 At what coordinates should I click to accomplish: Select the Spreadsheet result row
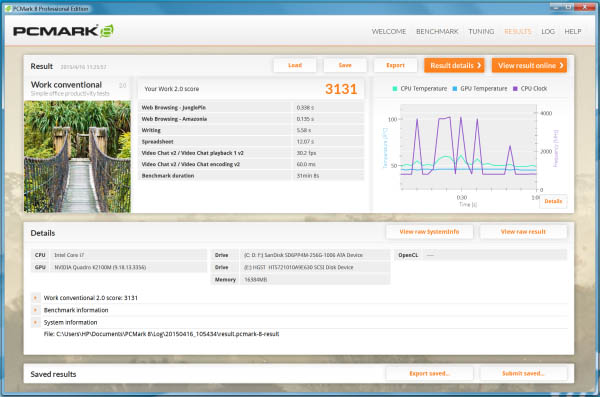click(x=251, y=142)
